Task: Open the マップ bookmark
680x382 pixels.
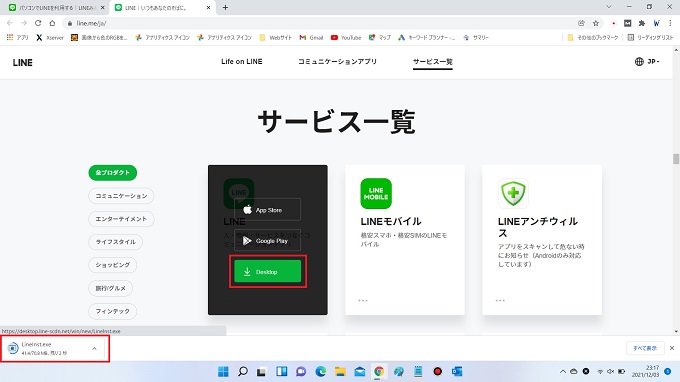Action: (x=379, y=38)
